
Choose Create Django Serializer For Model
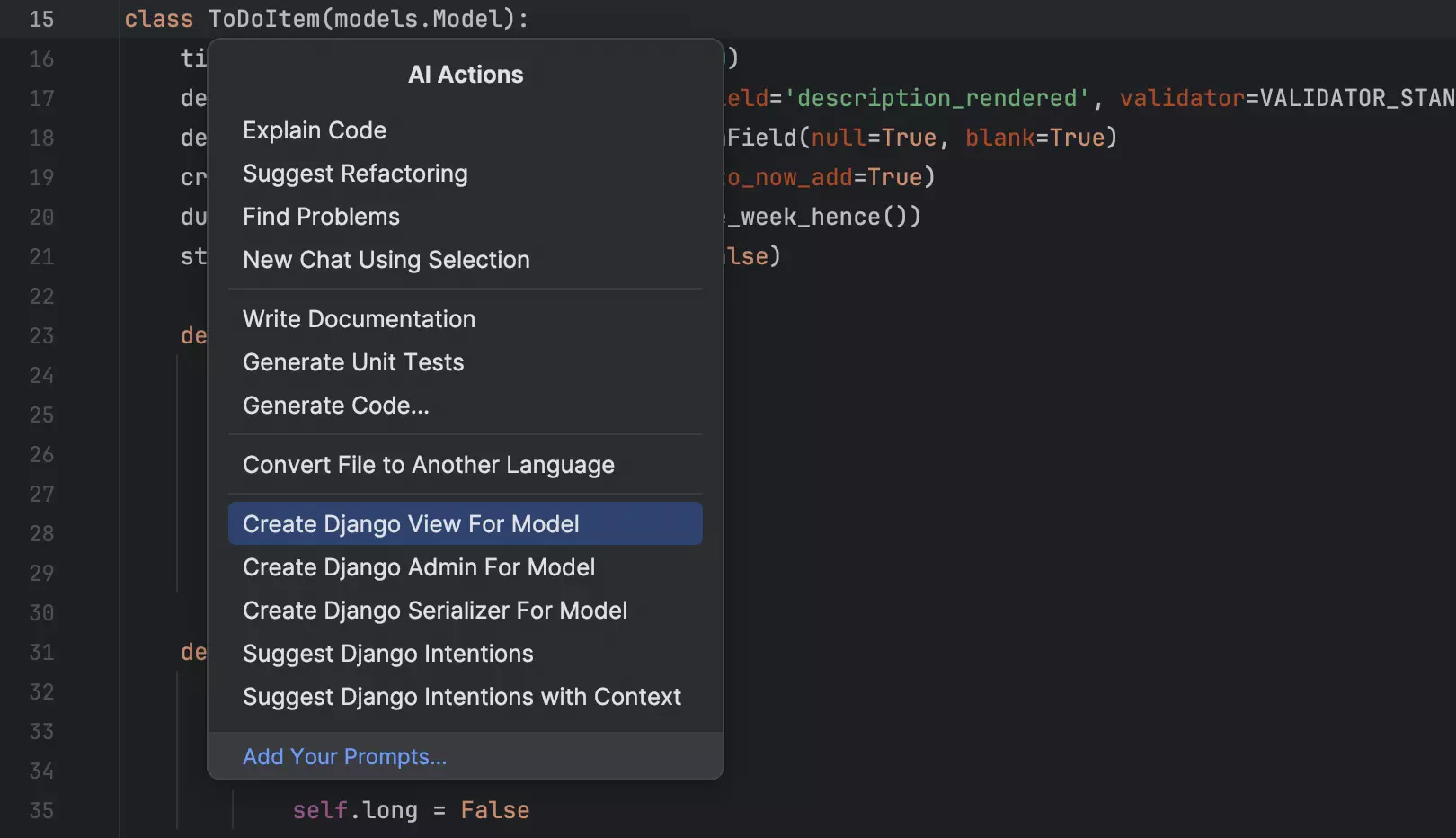[x=435, y=611]
